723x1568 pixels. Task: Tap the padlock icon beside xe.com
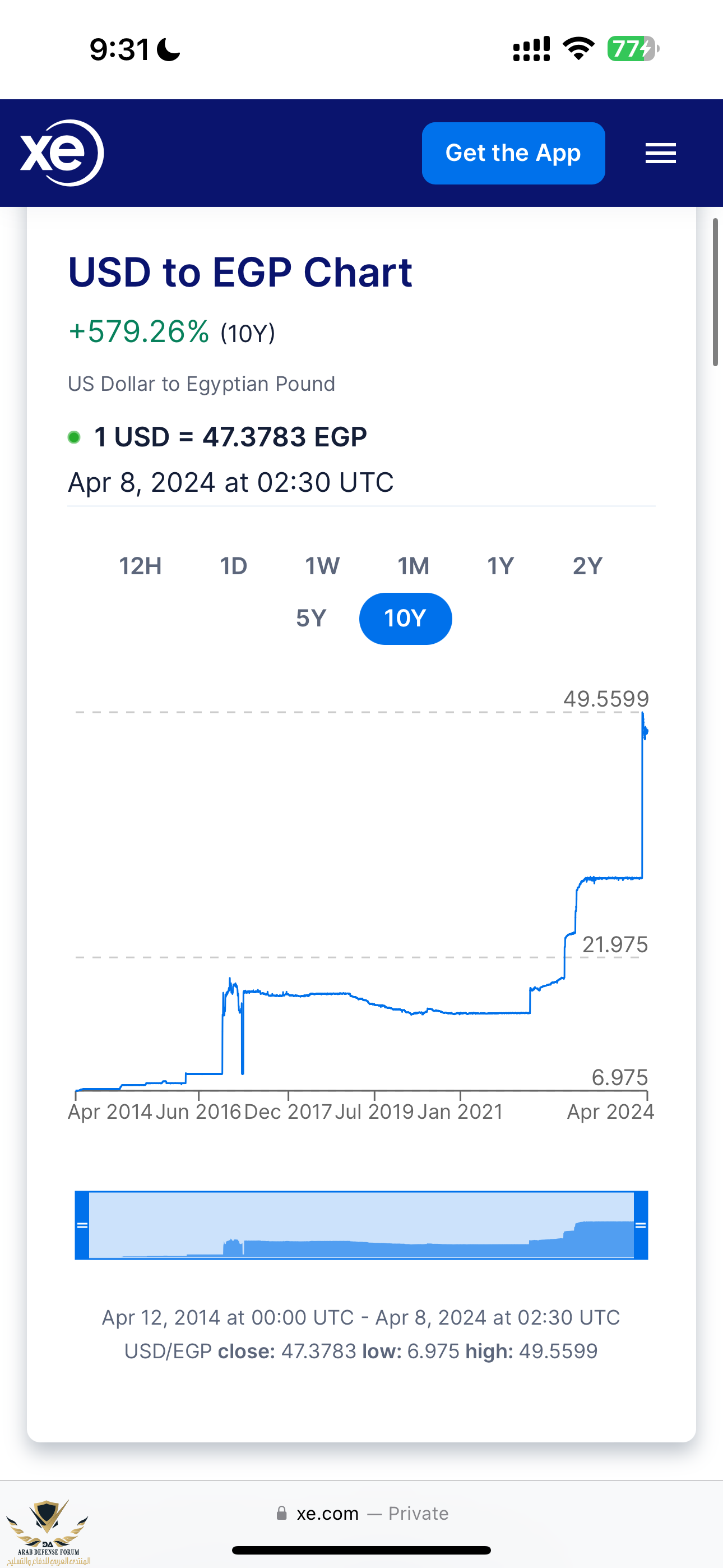click(281, 1512)
